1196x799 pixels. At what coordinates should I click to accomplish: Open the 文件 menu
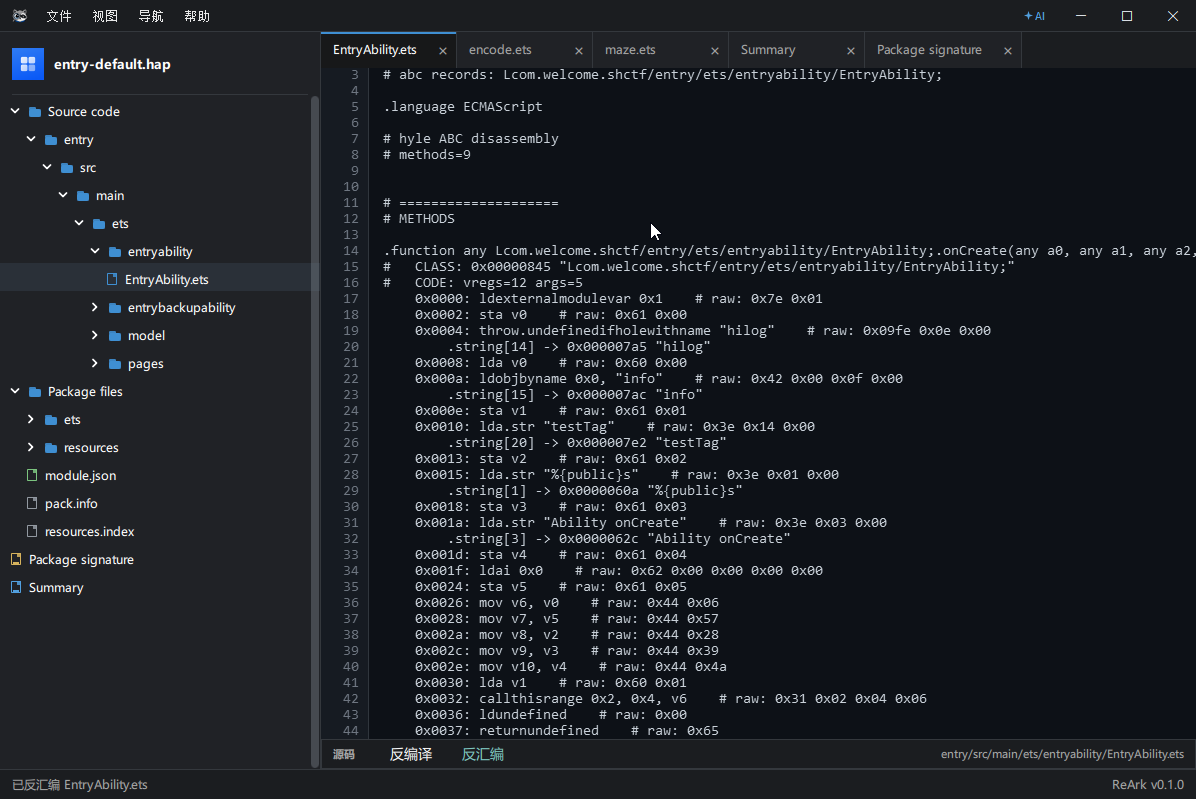coord(59,16)
